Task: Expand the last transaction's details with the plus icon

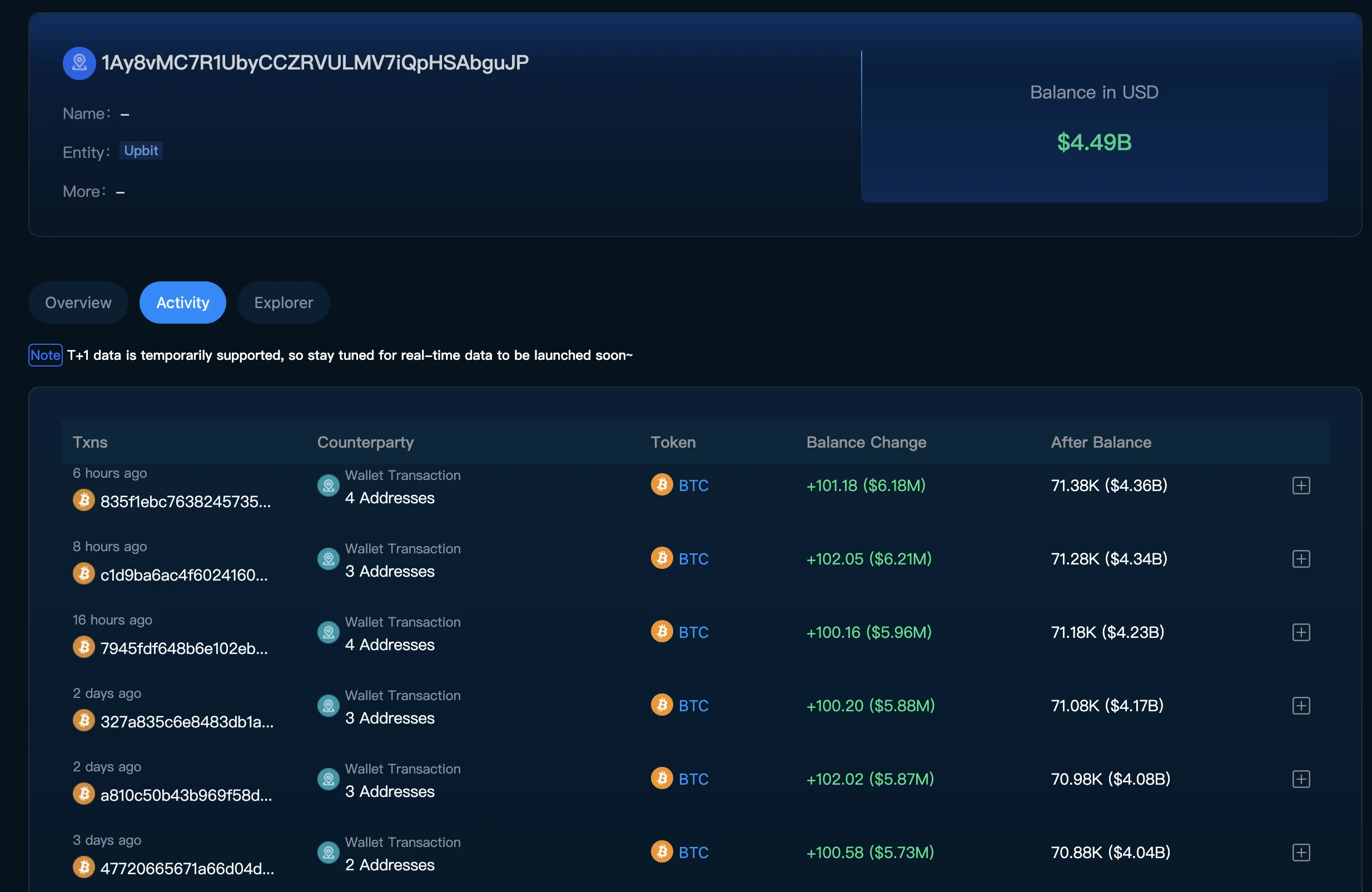Action: [x=1301, y=853]
